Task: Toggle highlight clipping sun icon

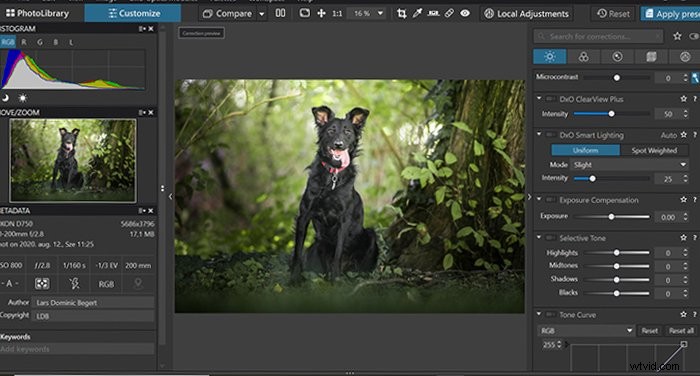Action: coord(22,97)
